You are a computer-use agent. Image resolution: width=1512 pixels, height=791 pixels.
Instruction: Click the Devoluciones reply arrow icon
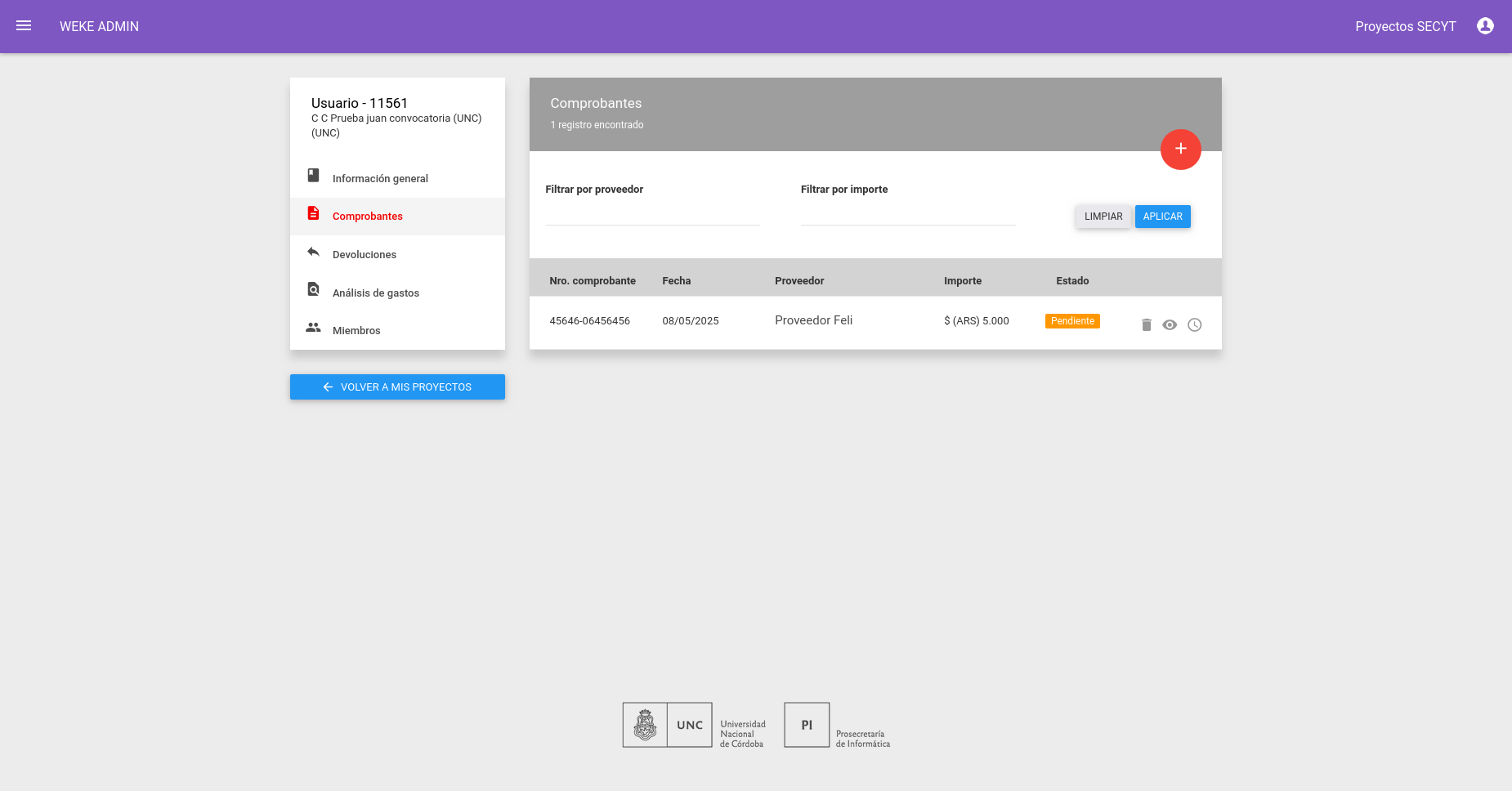pyautogui.click(x=313, y=252)
